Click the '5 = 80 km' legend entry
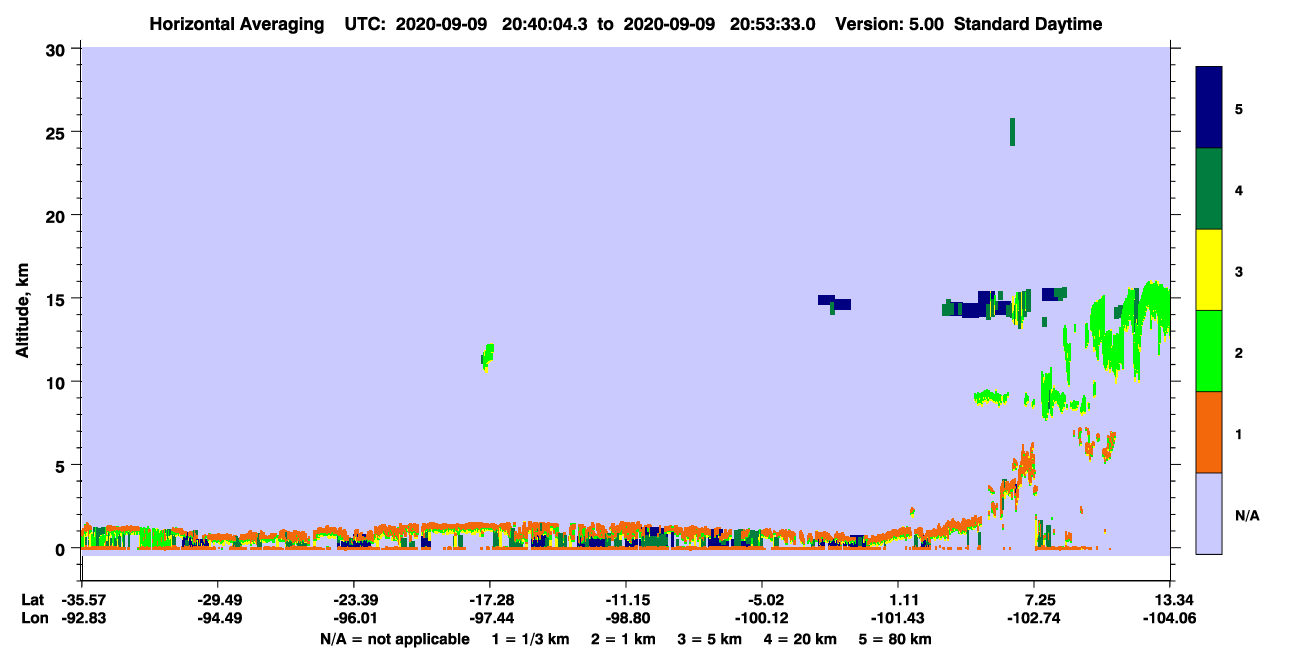The image size is (1300, 667). click(897, 639)
